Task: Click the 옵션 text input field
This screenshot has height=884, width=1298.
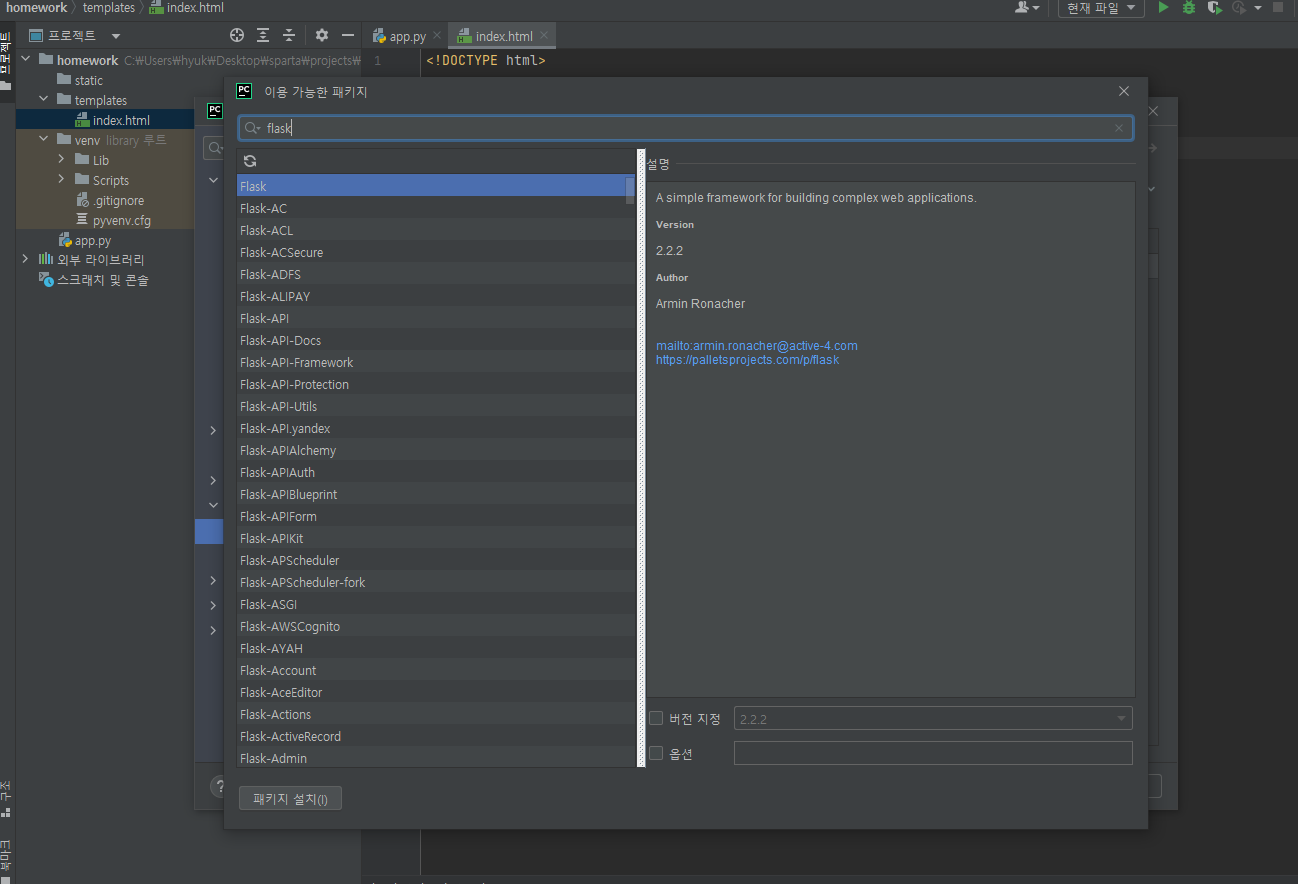Action: pos(933,753)
